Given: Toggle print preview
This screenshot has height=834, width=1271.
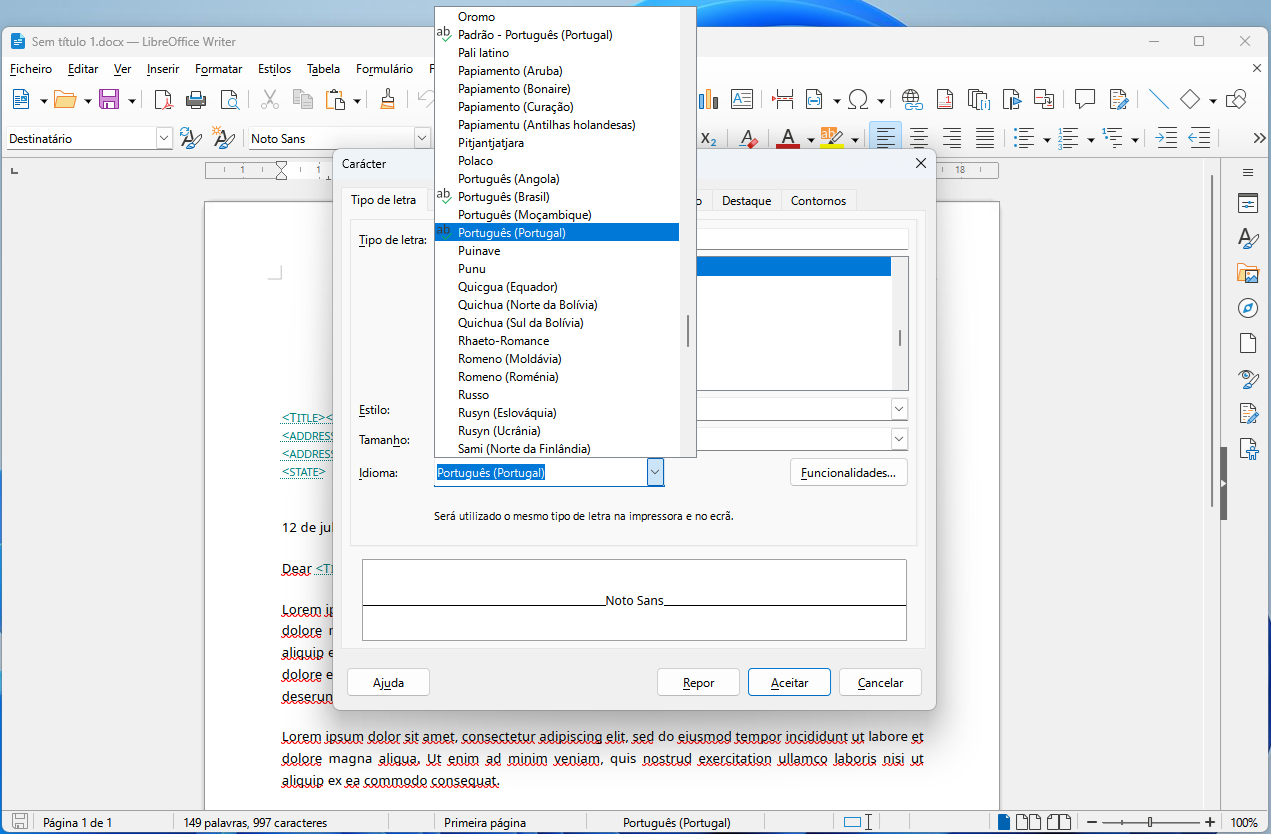Looking at the screenshot, I should (x=230, y=99).
